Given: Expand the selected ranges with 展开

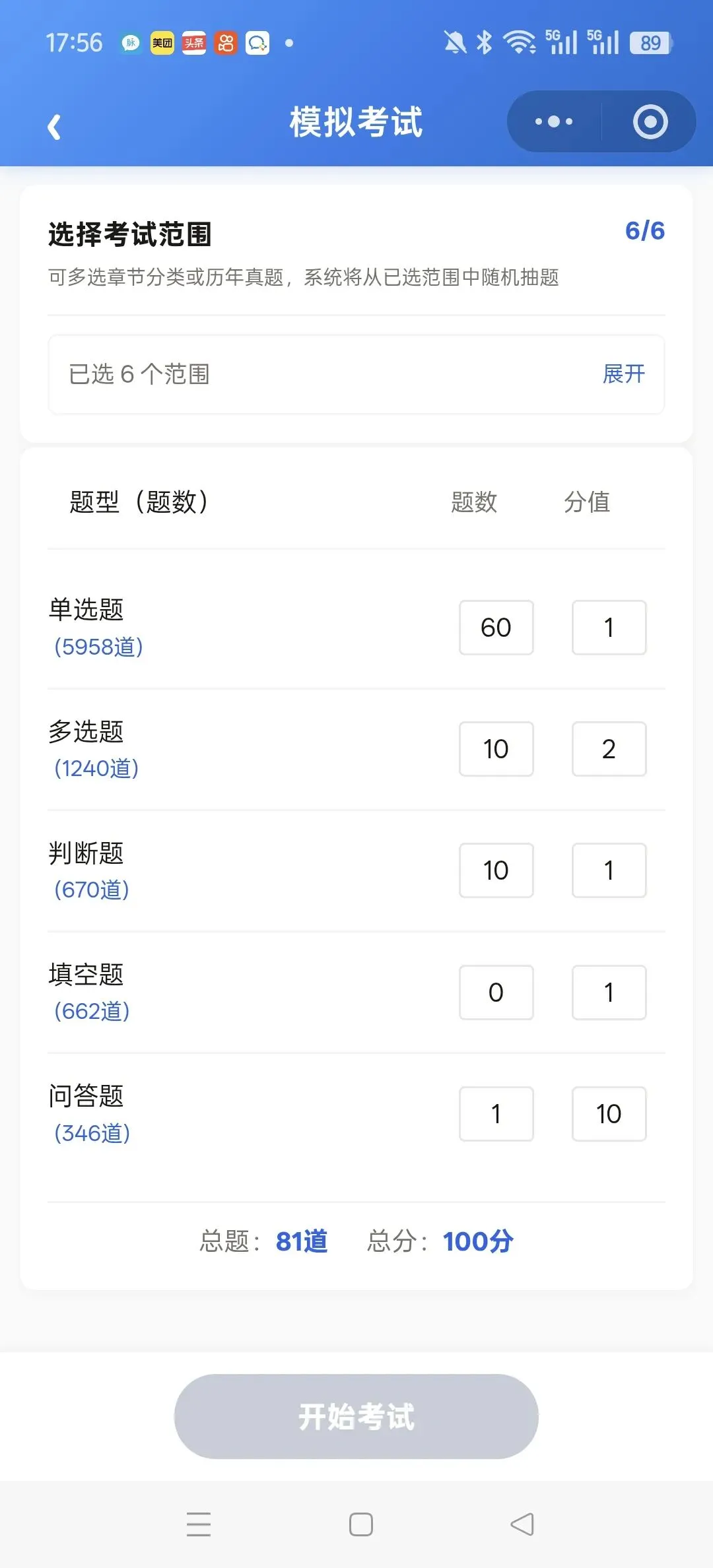Looking at the screenshot, I should point(624,374).
